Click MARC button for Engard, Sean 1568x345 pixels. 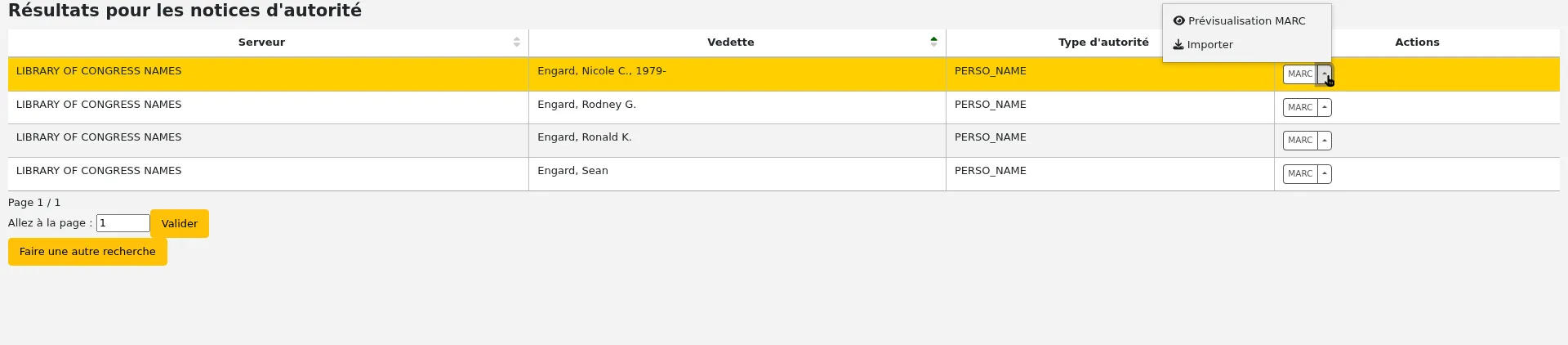tap(1300, 174)
